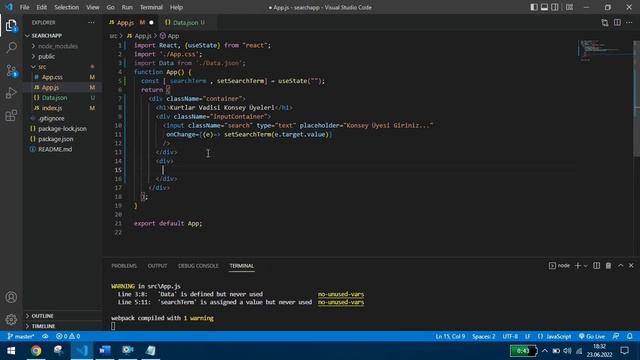The image size is (640, 360).
Task: Toggle the primary sidebar layout icon
Action: pos(534,7)
